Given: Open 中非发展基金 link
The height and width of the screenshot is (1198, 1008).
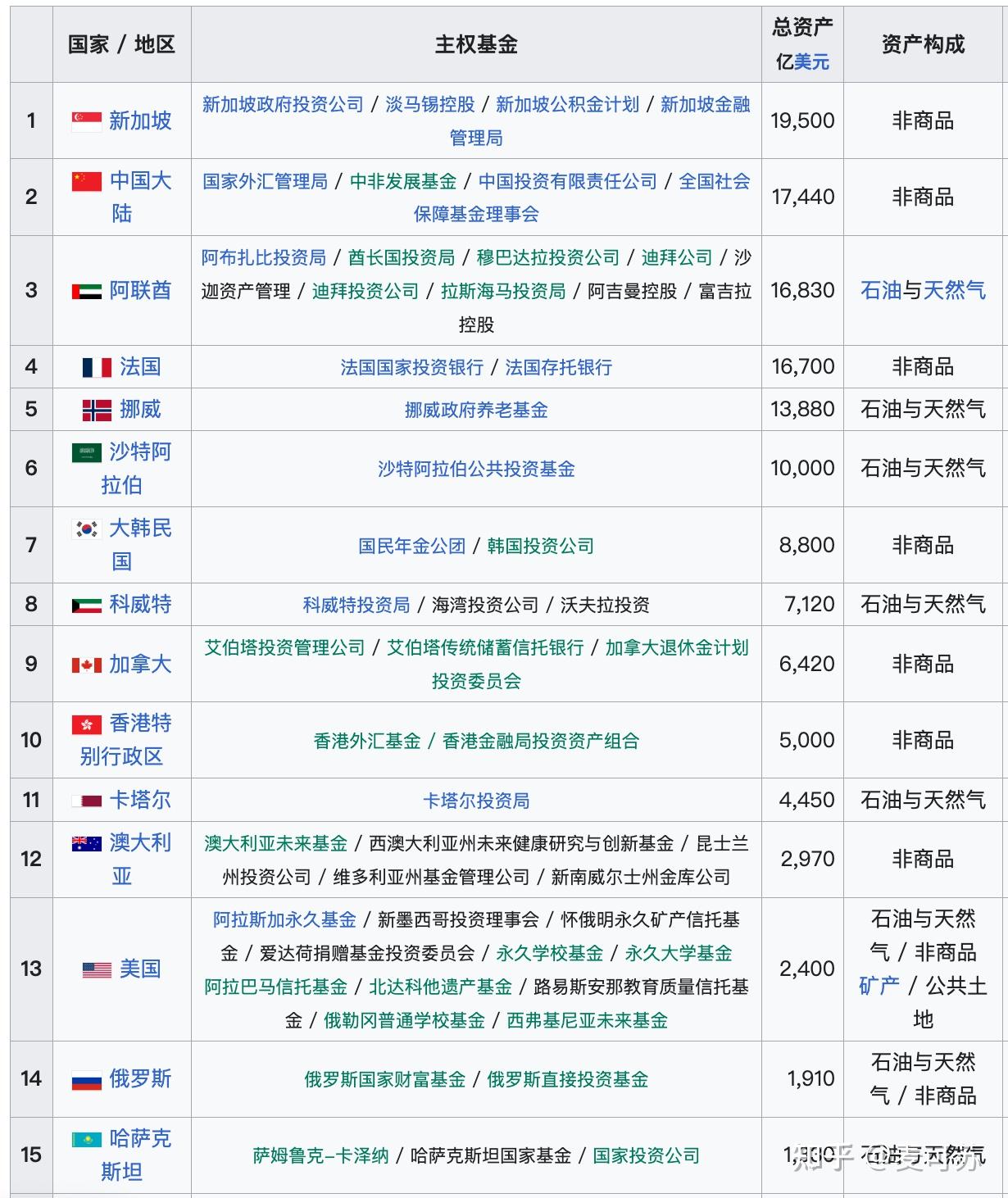Looking at the screenshot, I should point(403,182).
